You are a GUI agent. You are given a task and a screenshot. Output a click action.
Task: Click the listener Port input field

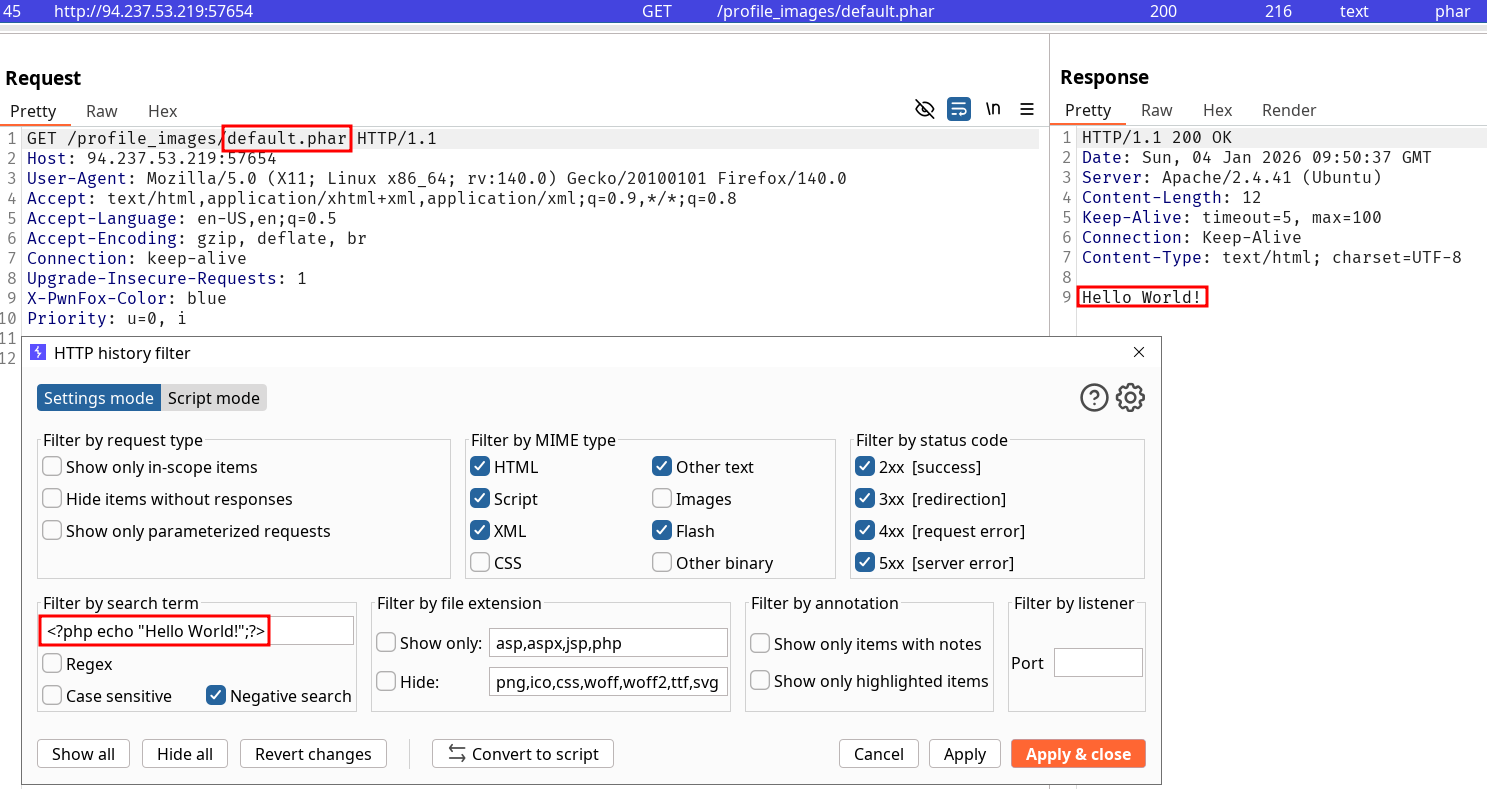1097,663
